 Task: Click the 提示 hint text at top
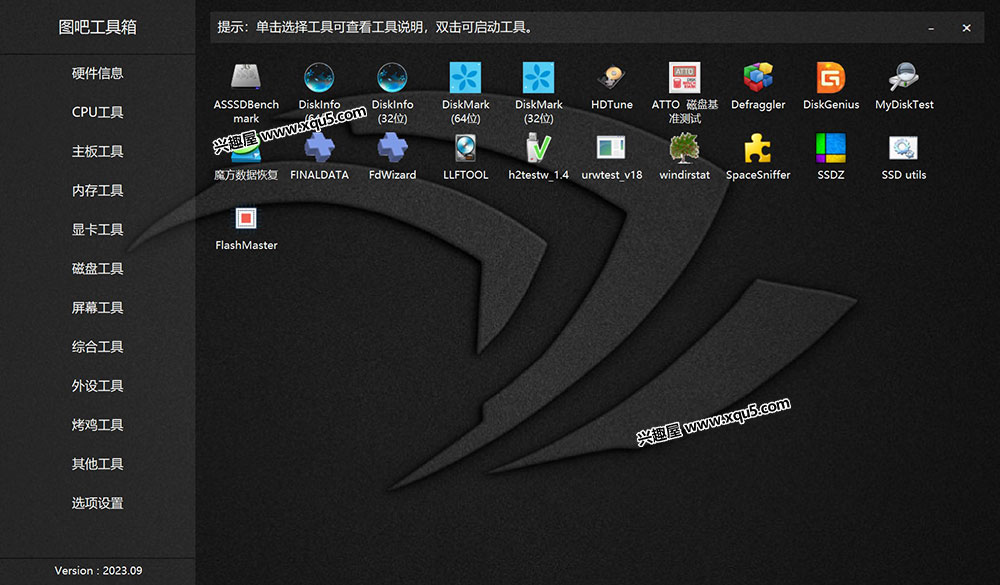[x=376, y=27]
